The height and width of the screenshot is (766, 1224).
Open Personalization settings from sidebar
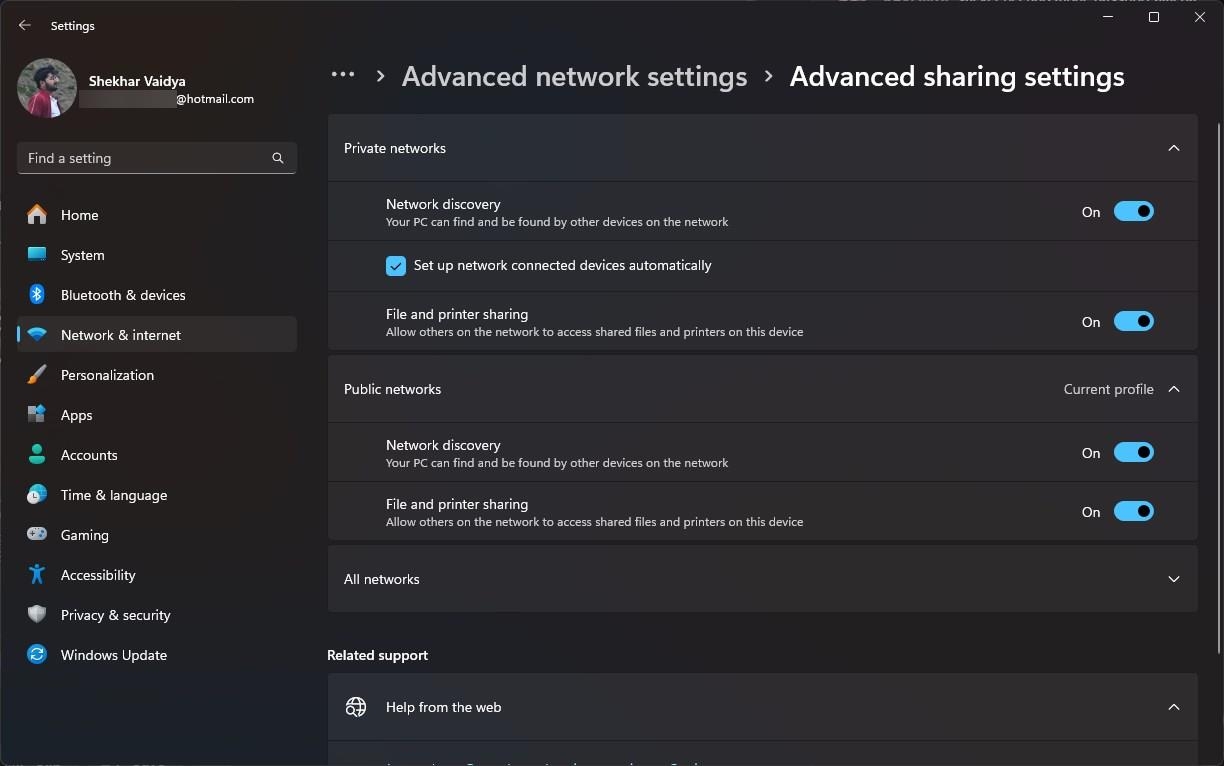tap(107, 374)
